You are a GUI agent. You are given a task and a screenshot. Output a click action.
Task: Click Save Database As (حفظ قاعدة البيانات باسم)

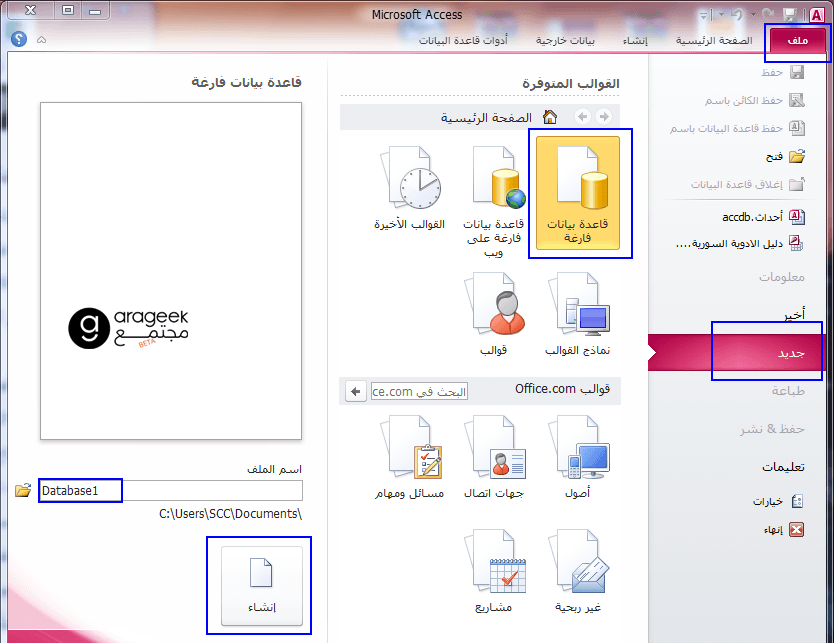(x=737, y=128)
